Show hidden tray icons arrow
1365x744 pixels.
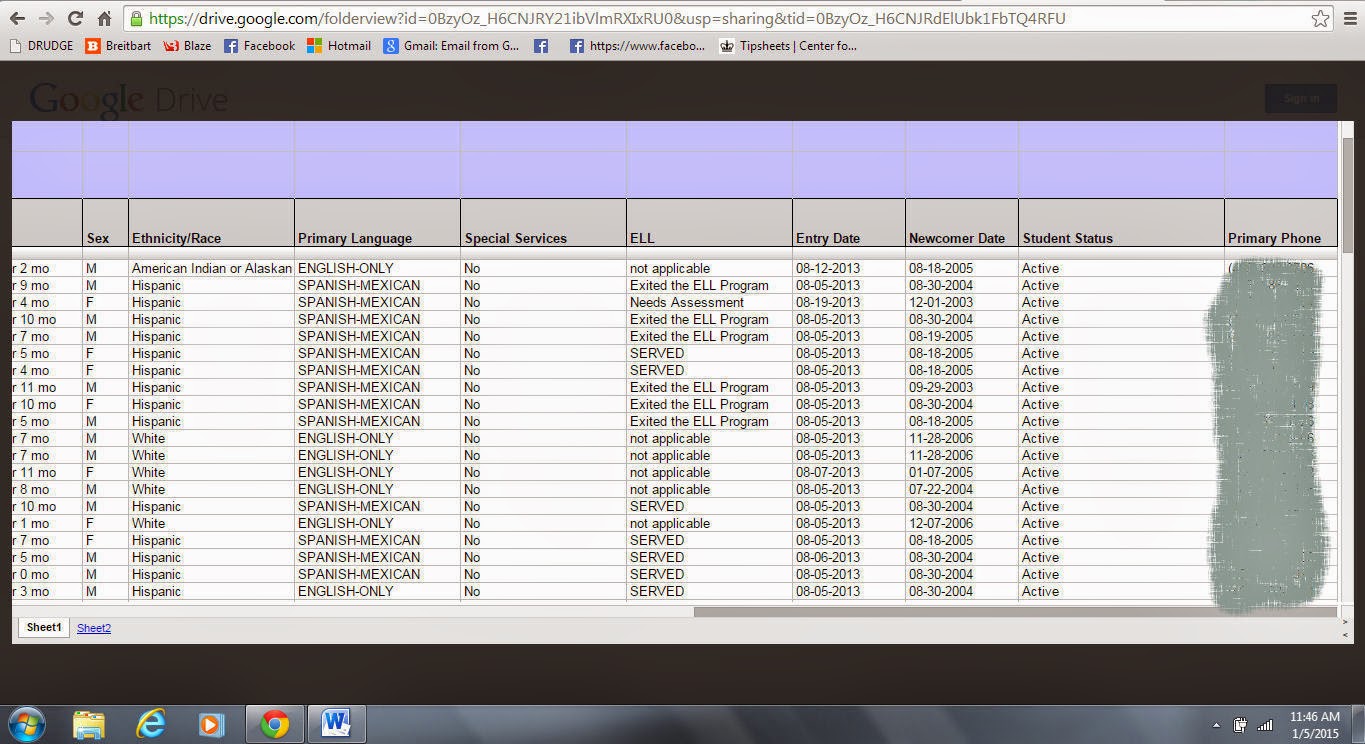coord(1217,725)
